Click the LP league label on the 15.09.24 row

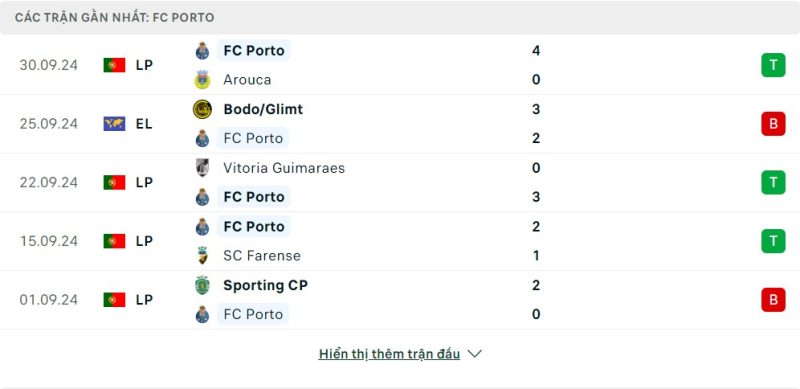pos(144,241)
